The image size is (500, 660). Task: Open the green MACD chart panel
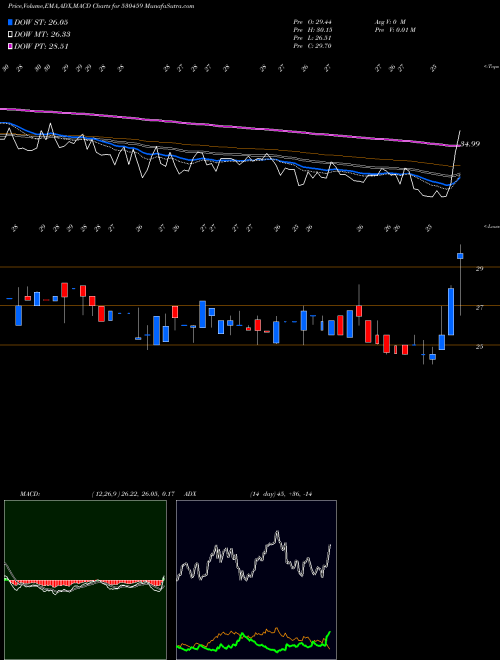pos(85,580)
